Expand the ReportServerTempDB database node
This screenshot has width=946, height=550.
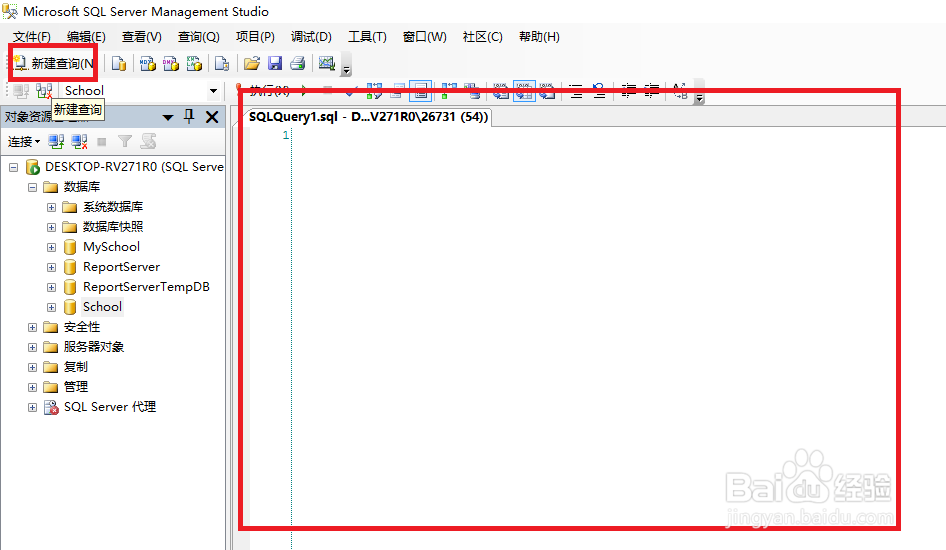(x=51, y=287)
